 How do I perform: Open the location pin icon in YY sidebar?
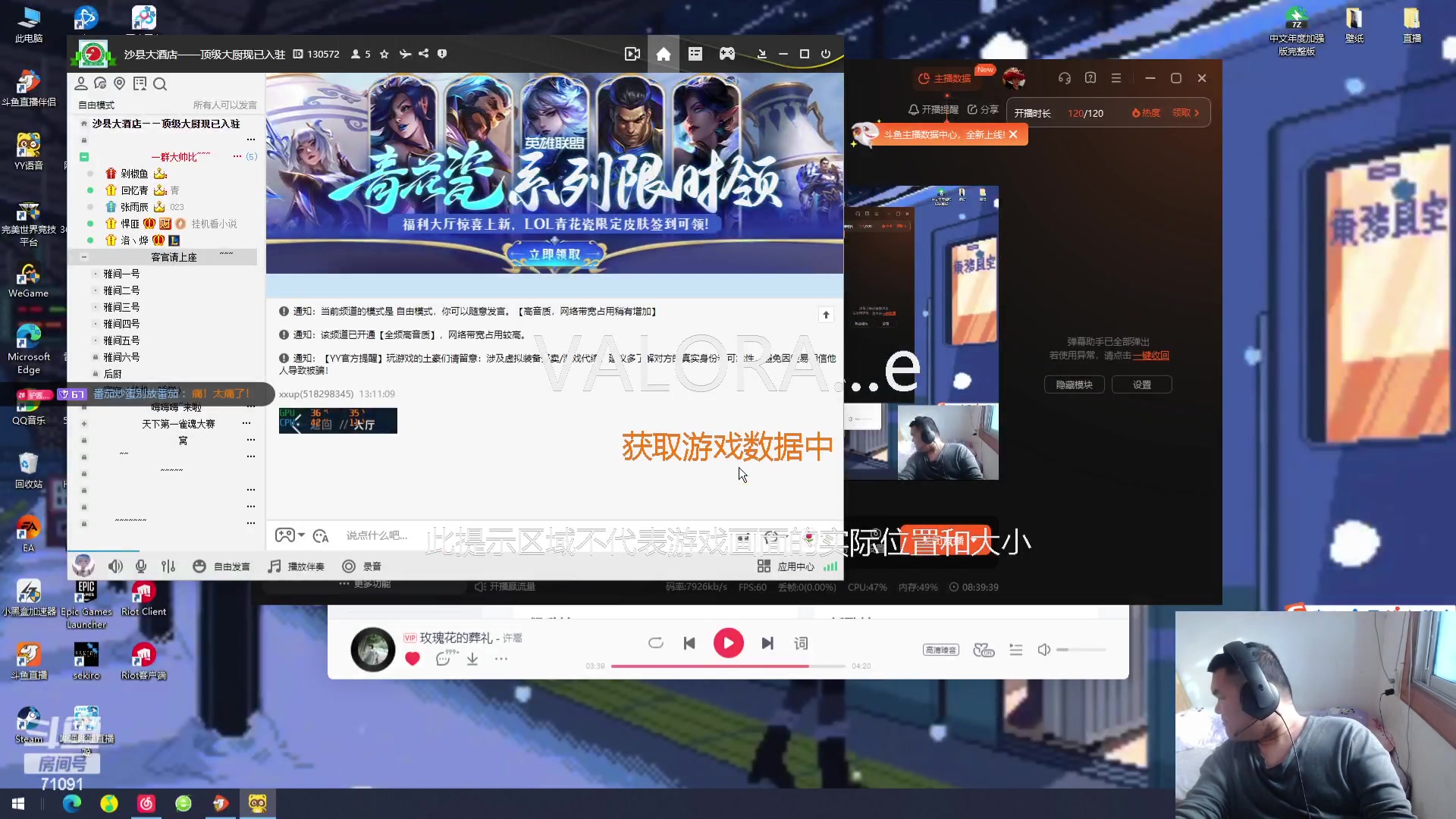119,83
